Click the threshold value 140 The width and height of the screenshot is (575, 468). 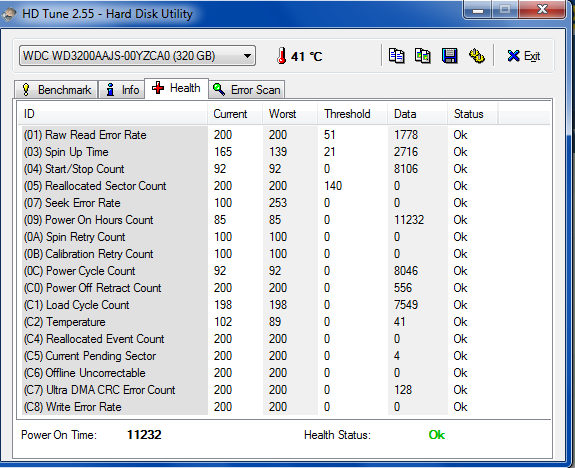point(333,186)
